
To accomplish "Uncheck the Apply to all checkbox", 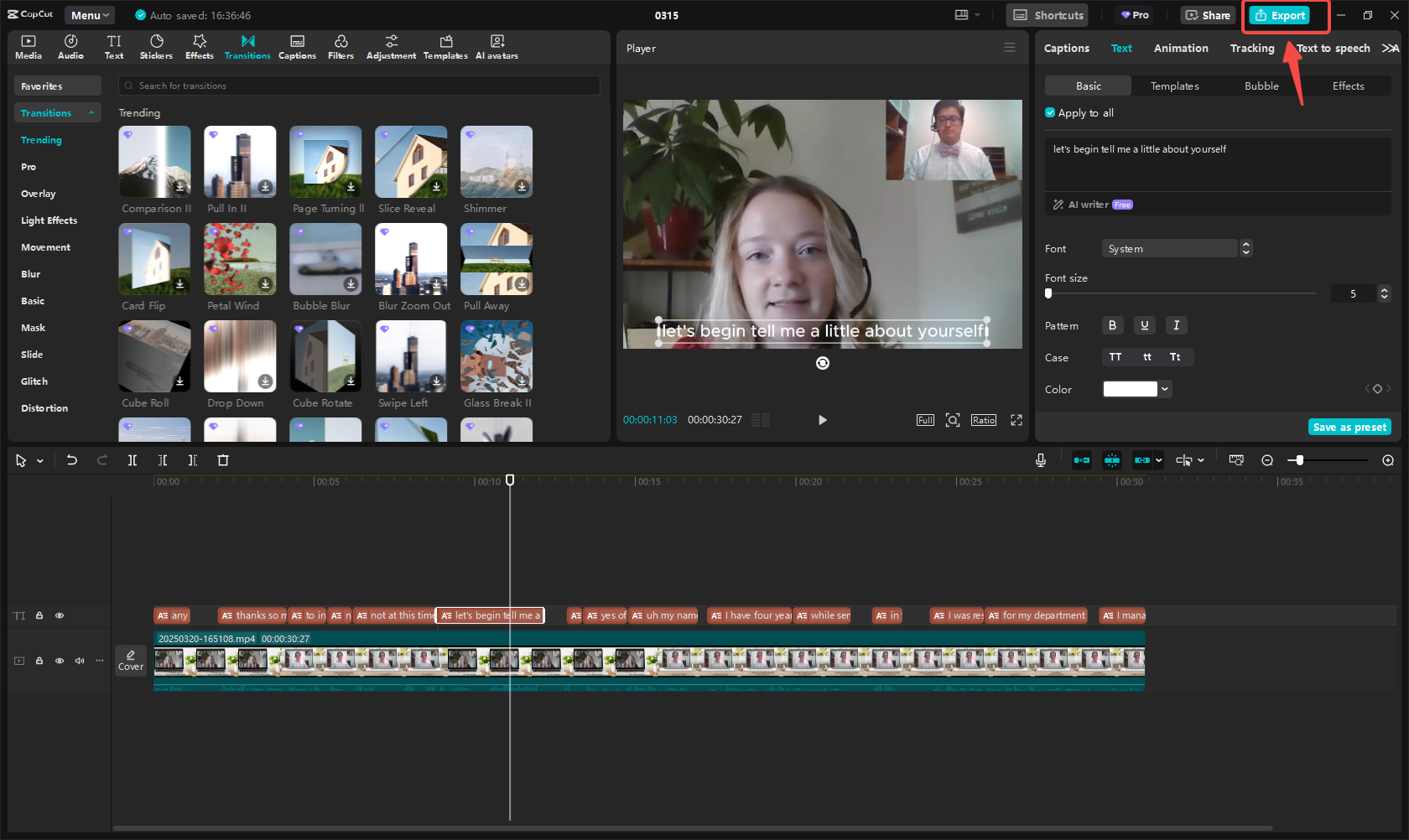I will pyautogui.click(x=1050, y=112).
